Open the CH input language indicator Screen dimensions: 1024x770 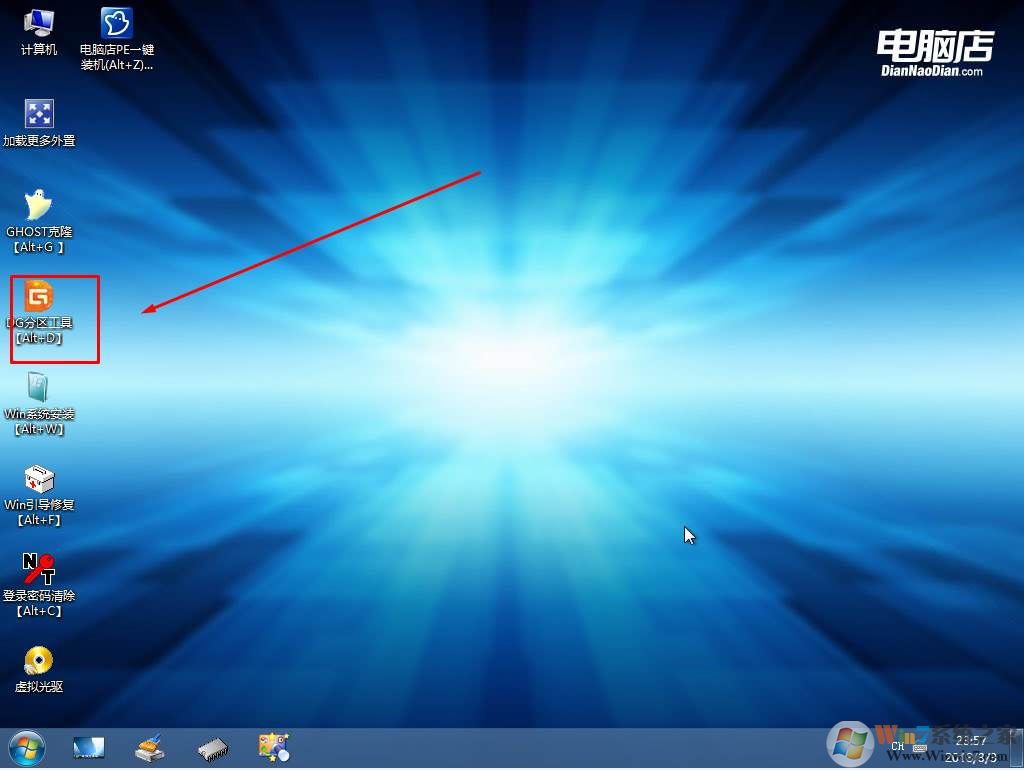click(x=898, y=747)
